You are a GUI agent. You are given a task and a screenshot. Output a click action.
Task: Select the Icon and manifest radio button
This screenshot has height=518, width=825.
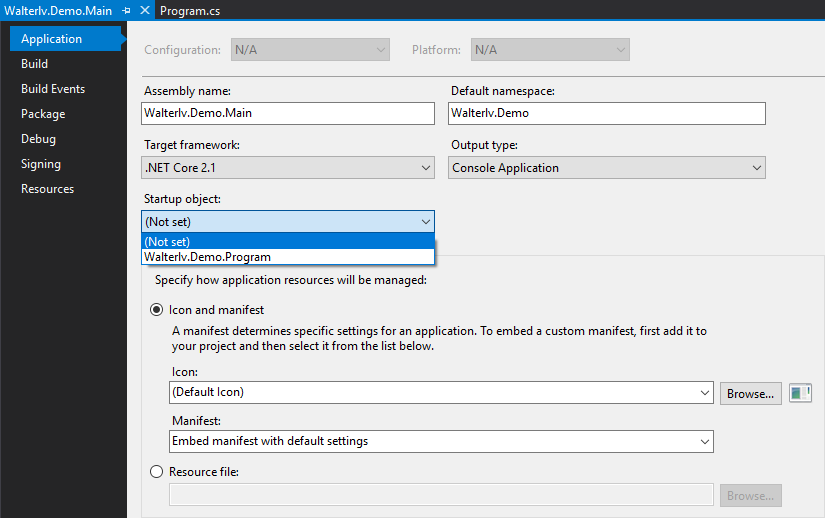coord(156,310)
